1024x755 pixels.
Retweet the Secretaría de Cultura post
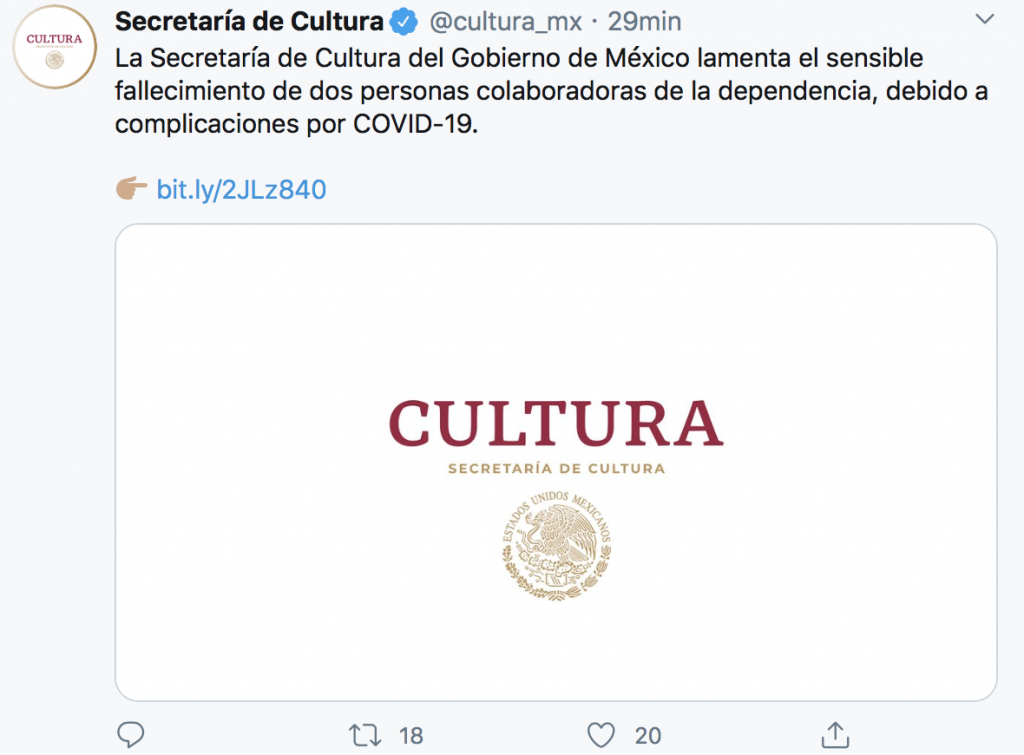coord(365,735)
